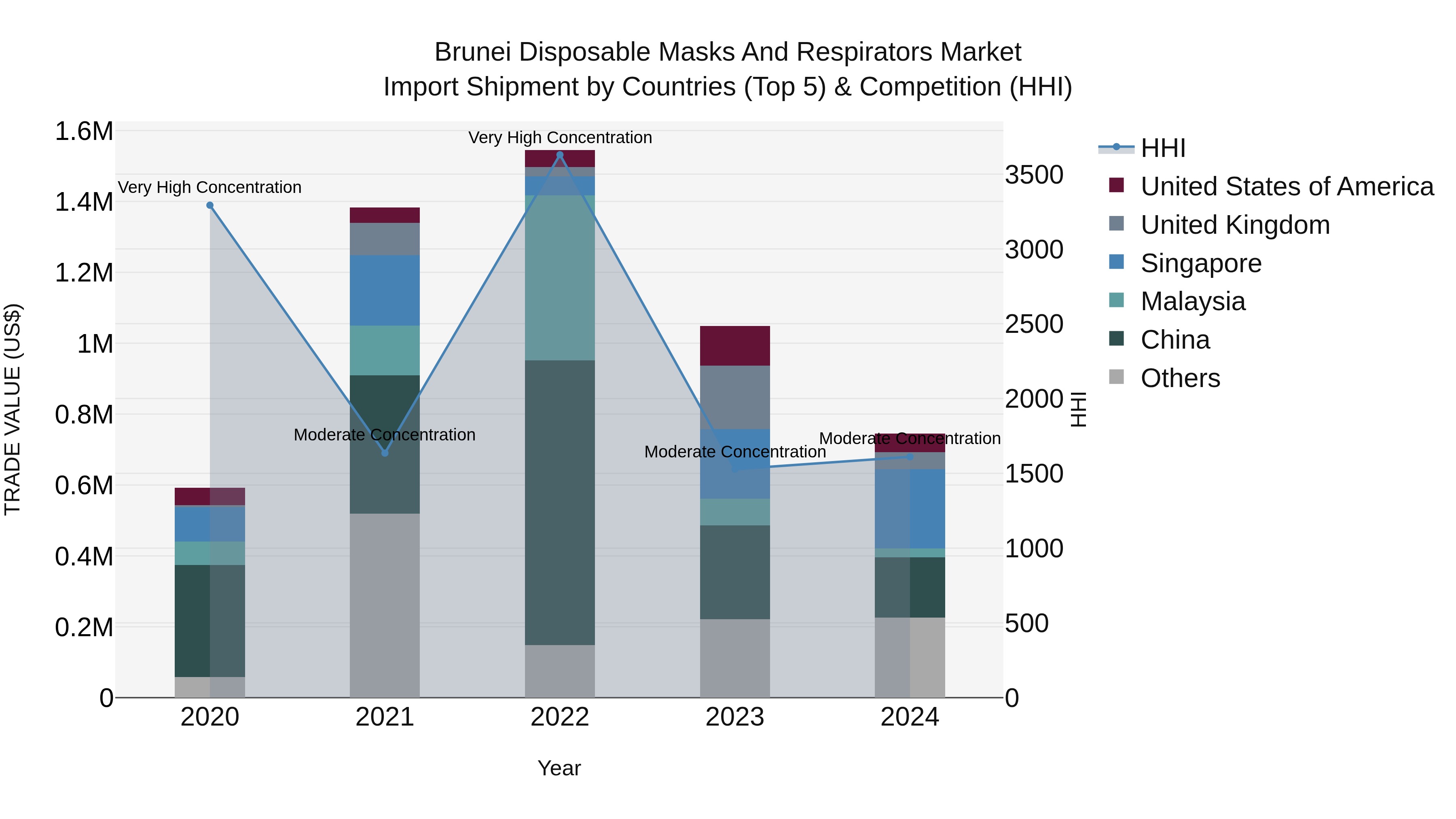
Task: Toggle Others legend entry
Action: (x=1164, y=378)
